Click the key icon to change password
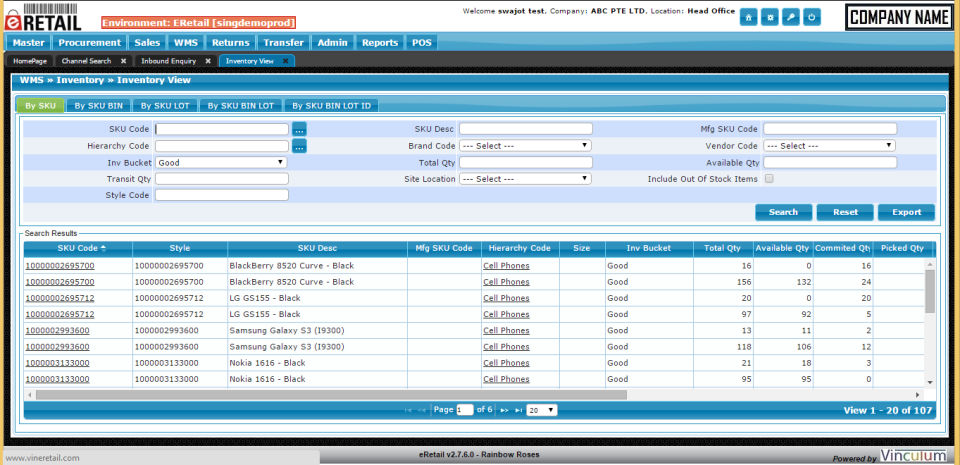The height and width of the screenshot is (465, 960). pyautogui.click(x=790, y=17)
